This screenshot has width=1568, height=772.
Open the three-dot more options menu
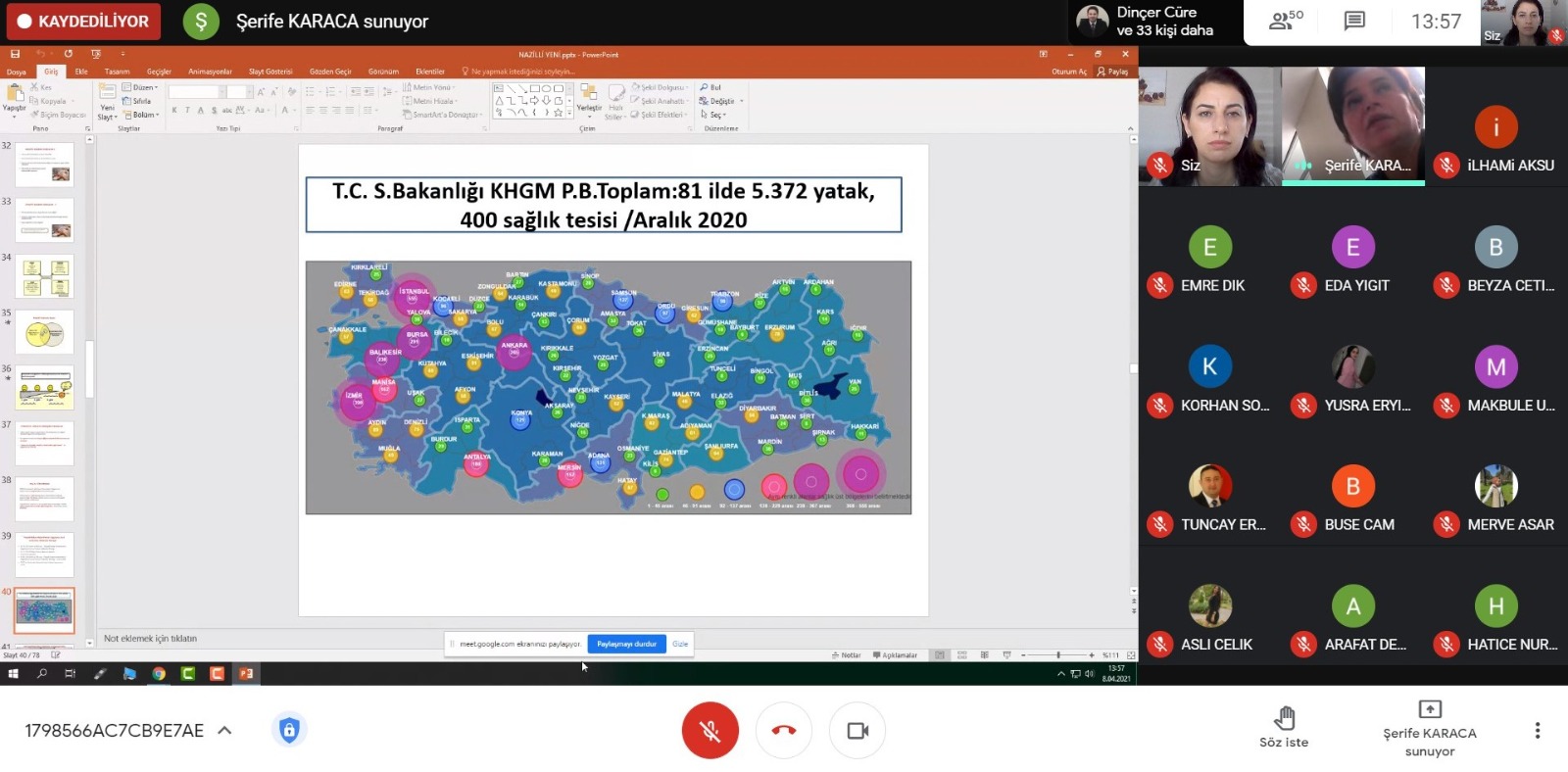1537,731
